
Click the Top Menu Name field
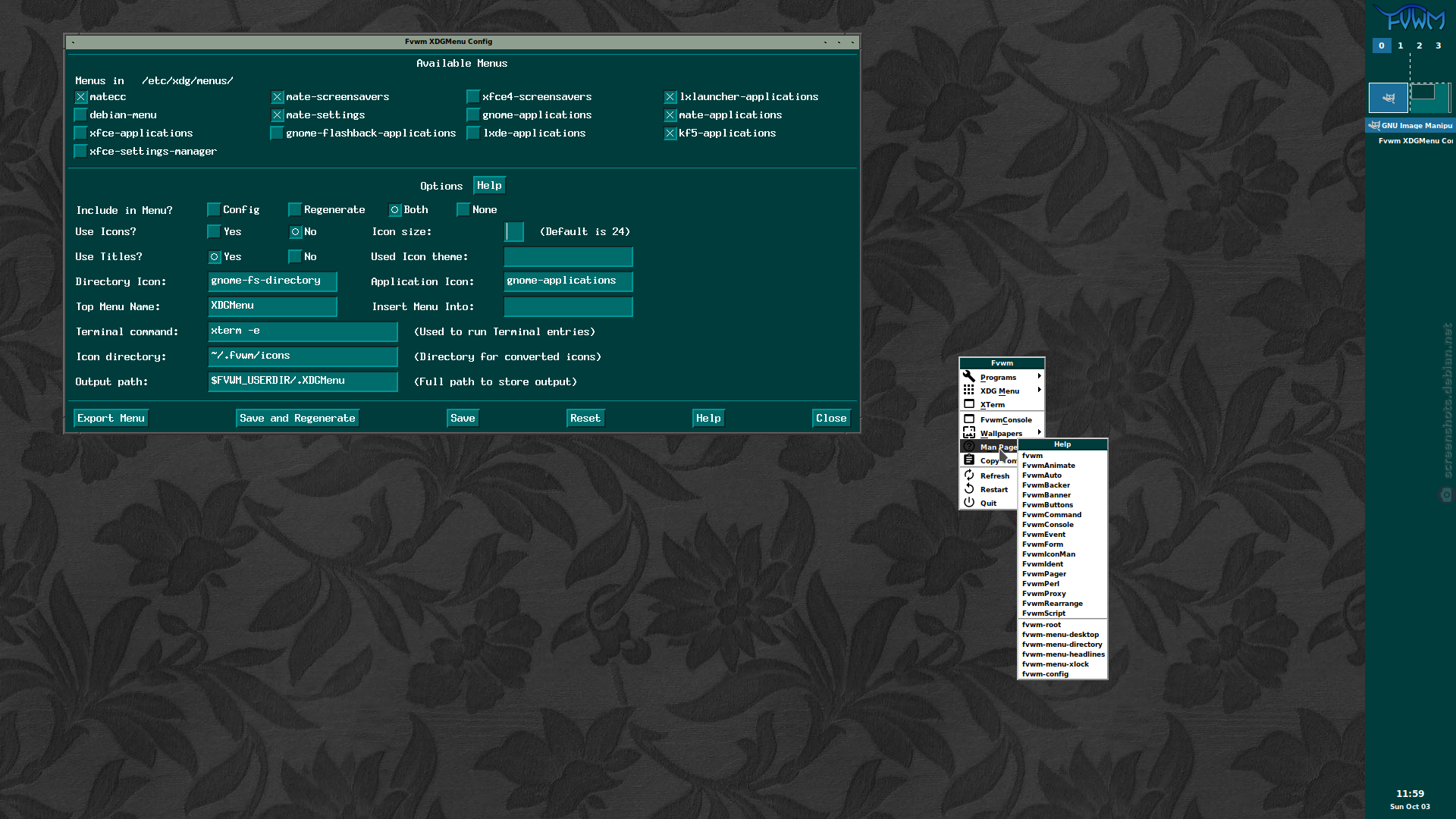(272, 306)
